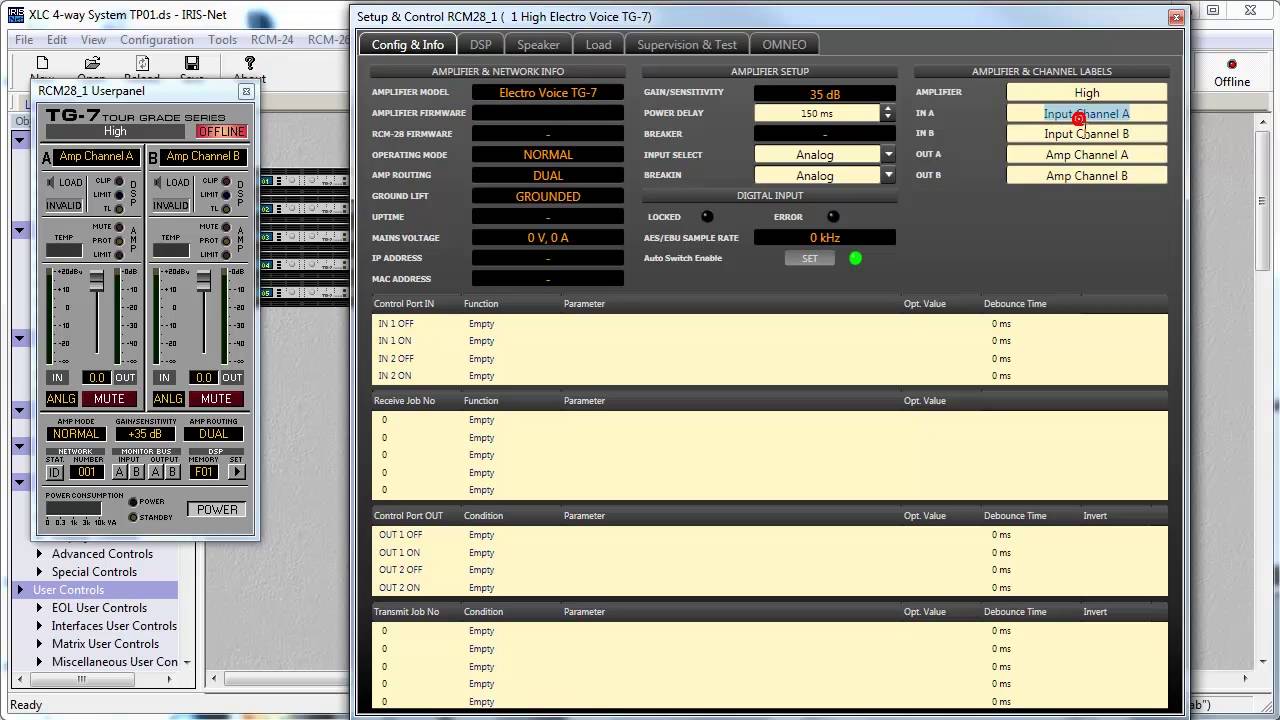Click the IRIS-Net application icon in title bar
This screenshot has width=1280, height=720.
point(16,17)
